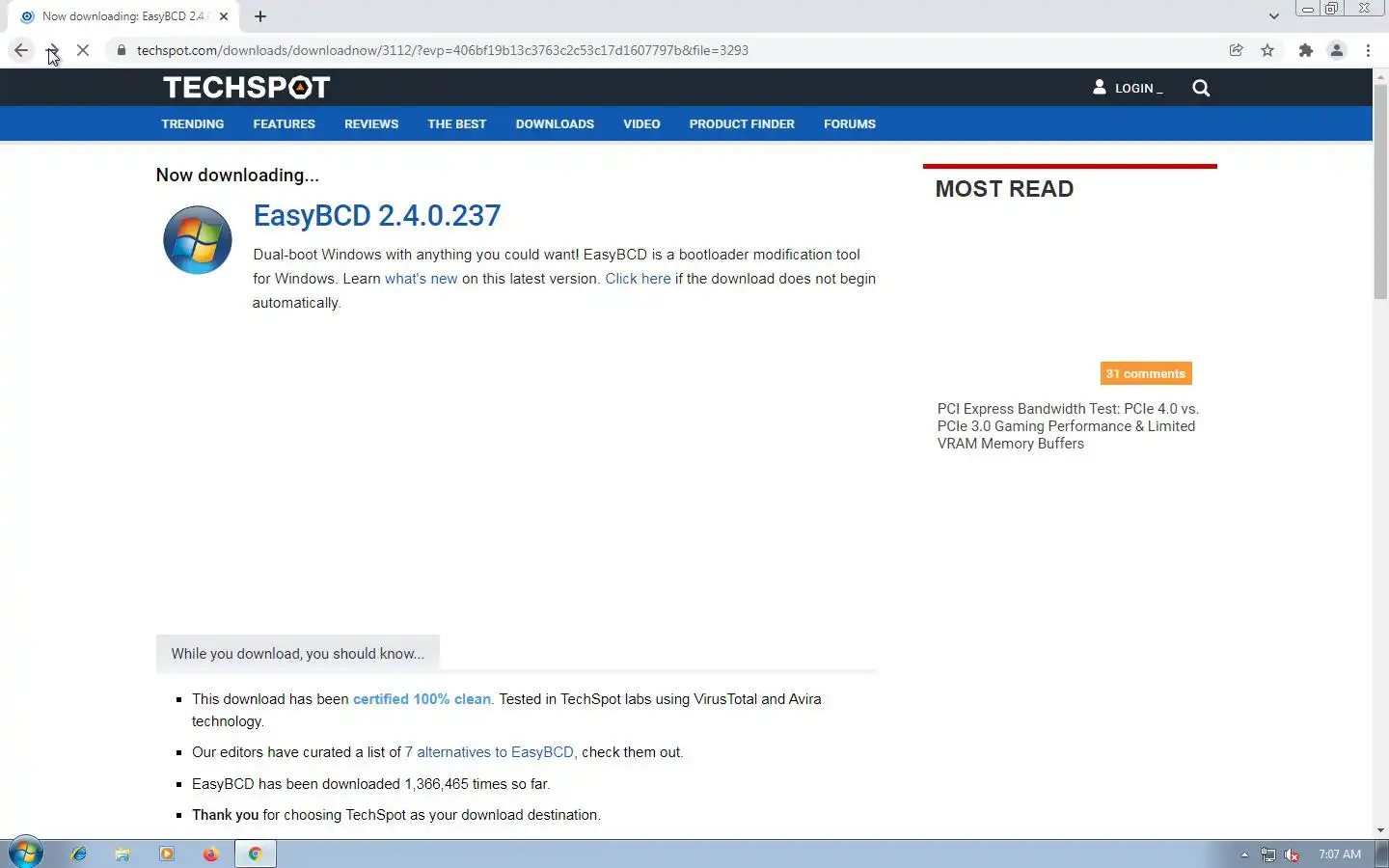Follow the "what's new" link
1389x868 pixels.
(422, 279)
